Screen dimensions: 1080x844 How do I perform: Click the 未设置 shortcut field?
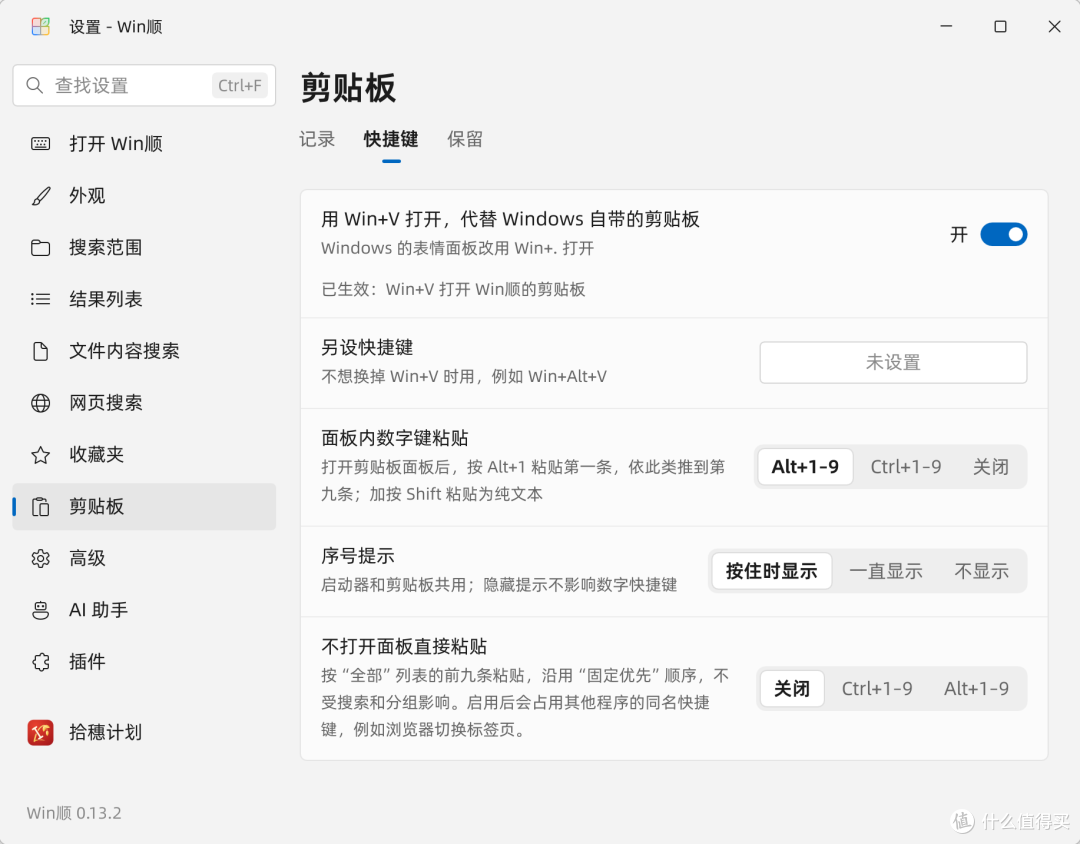click(893, 362)
